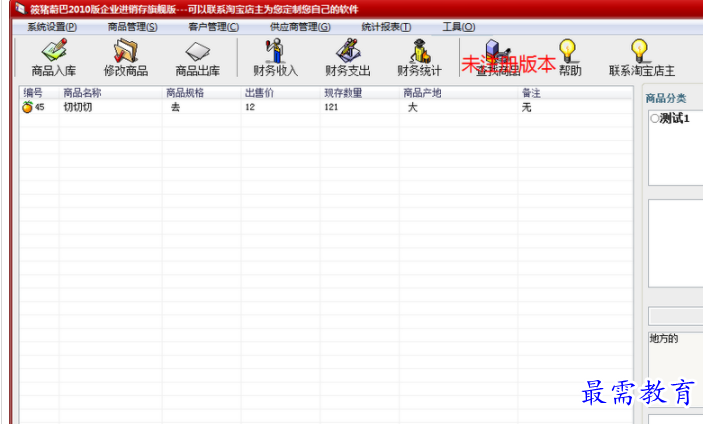The height and width of the screenshot is (424, 703).
Task: Sort by the 现存数量 column header
Action: click(x=360, y=93)
